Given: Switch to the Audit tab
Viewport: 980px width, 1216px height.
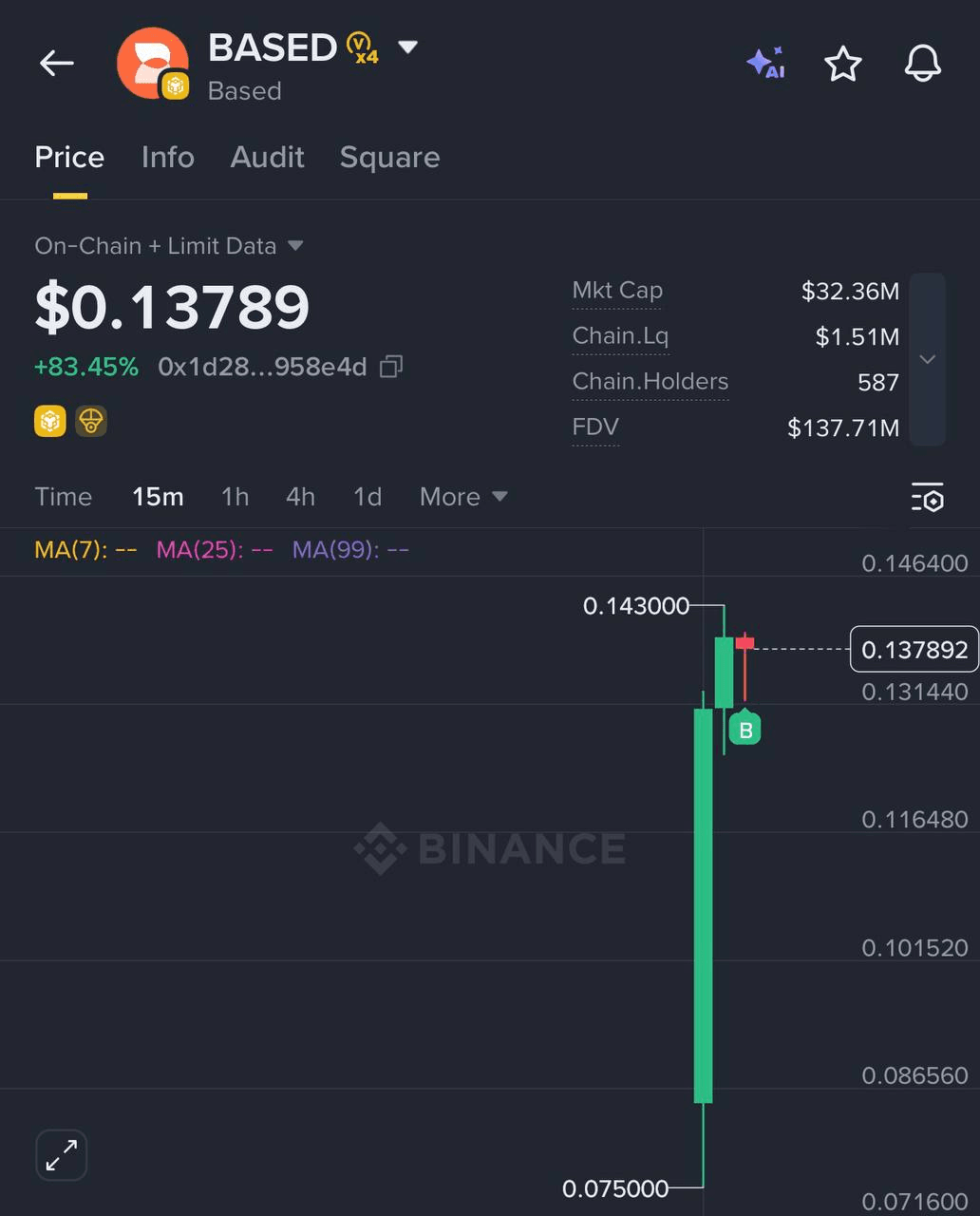Looking at the screenshot, I should coord(267,157).
